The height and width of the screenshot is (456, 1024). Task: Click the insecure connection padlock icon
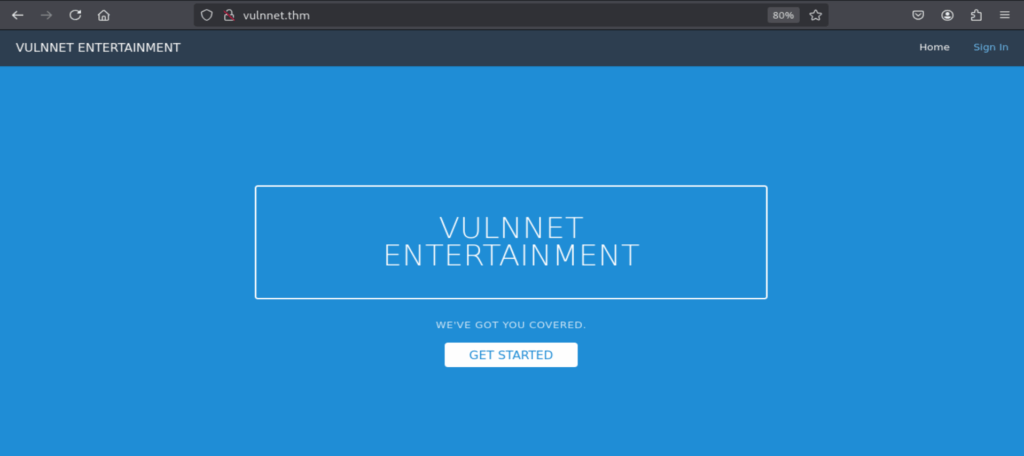(x=229, y=15)
